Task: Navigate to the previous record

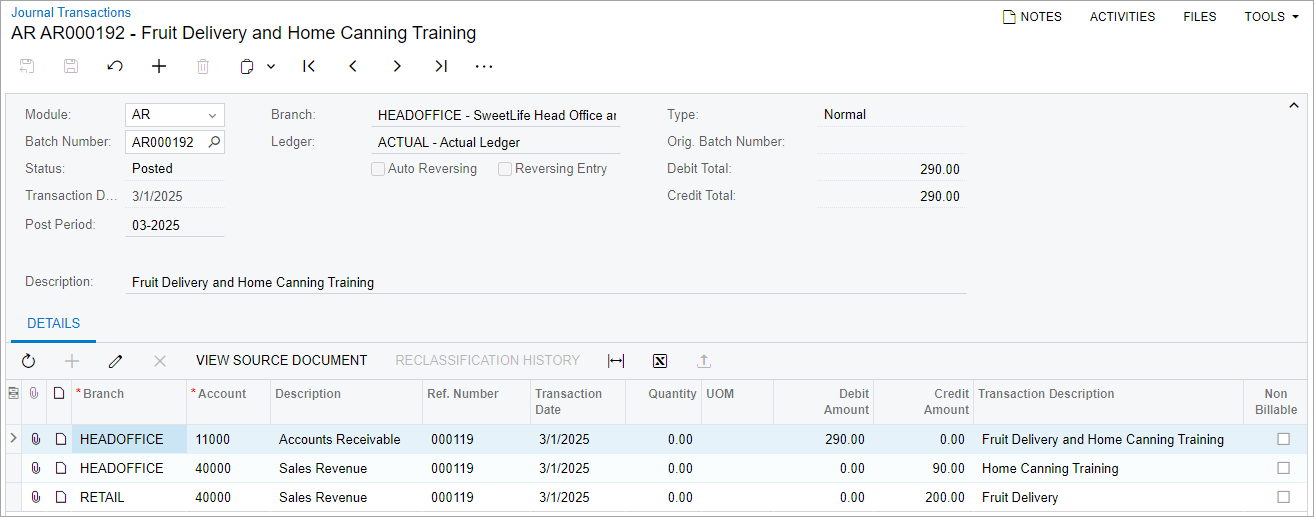Action: pyautogui.click(x=353, y=67)
